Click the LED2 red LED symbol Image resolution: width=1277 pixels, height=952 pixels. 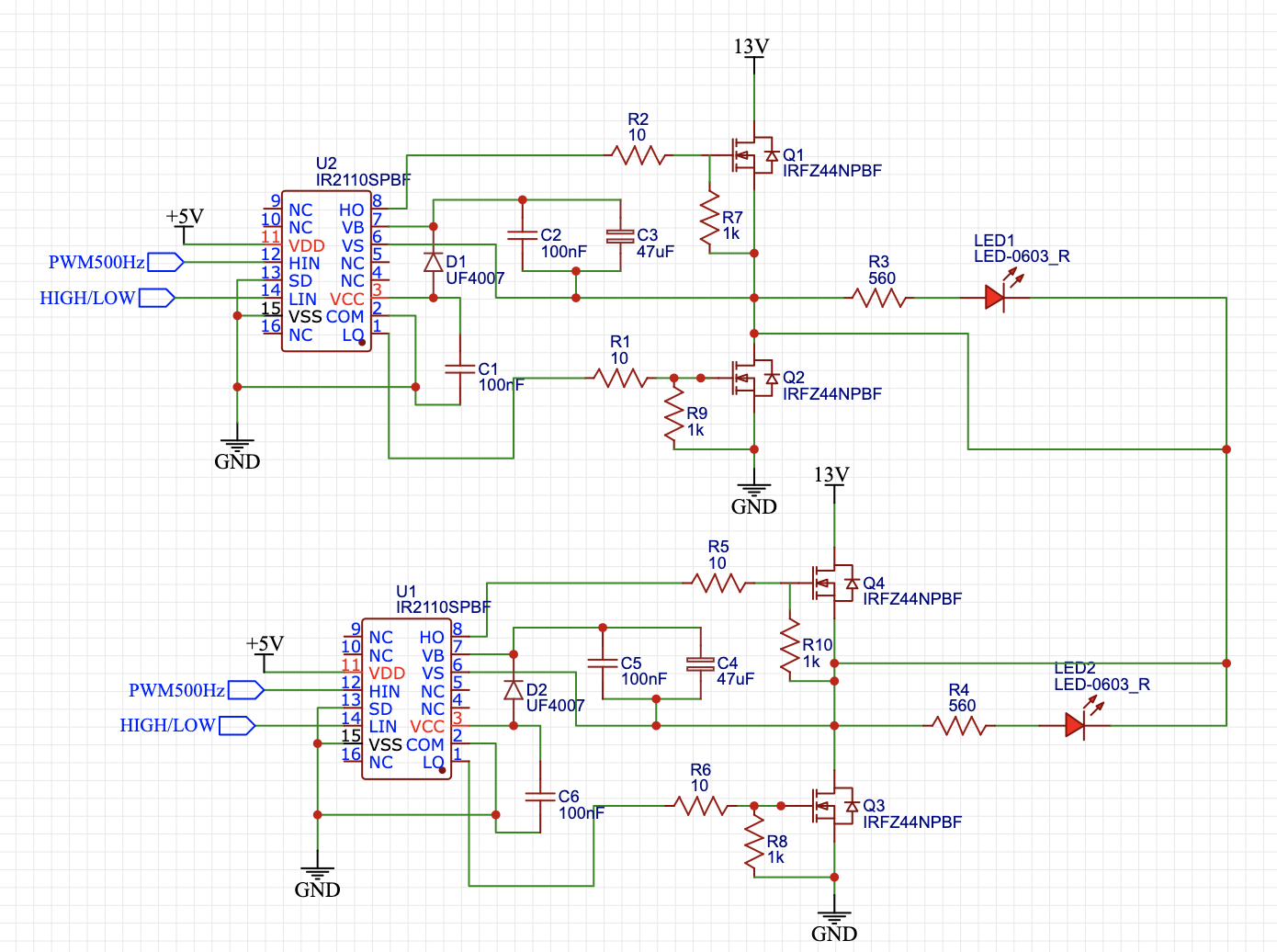(1077, 724)
